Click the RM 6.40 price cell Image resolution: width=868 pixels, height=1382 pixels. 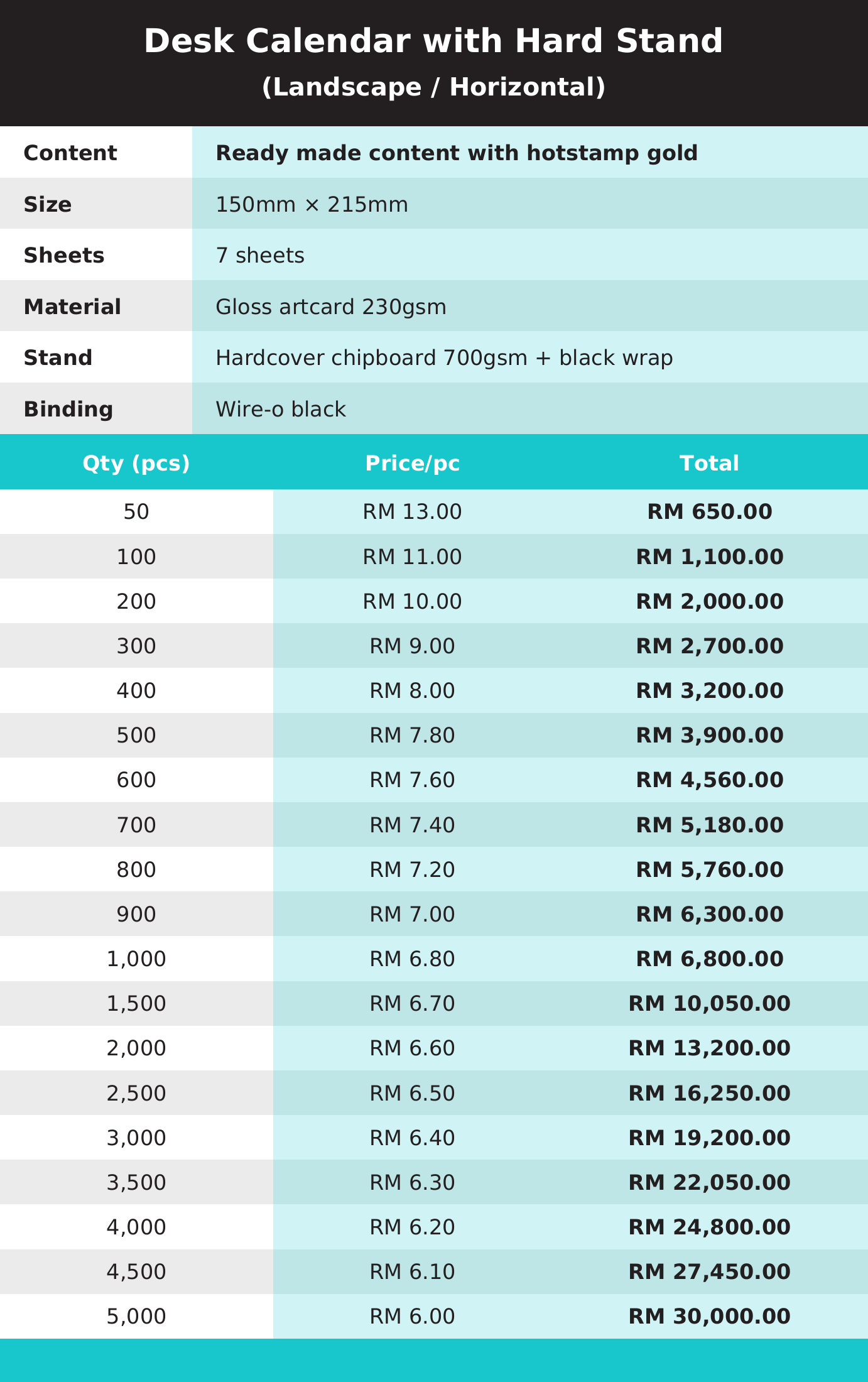pos(413,1138)
